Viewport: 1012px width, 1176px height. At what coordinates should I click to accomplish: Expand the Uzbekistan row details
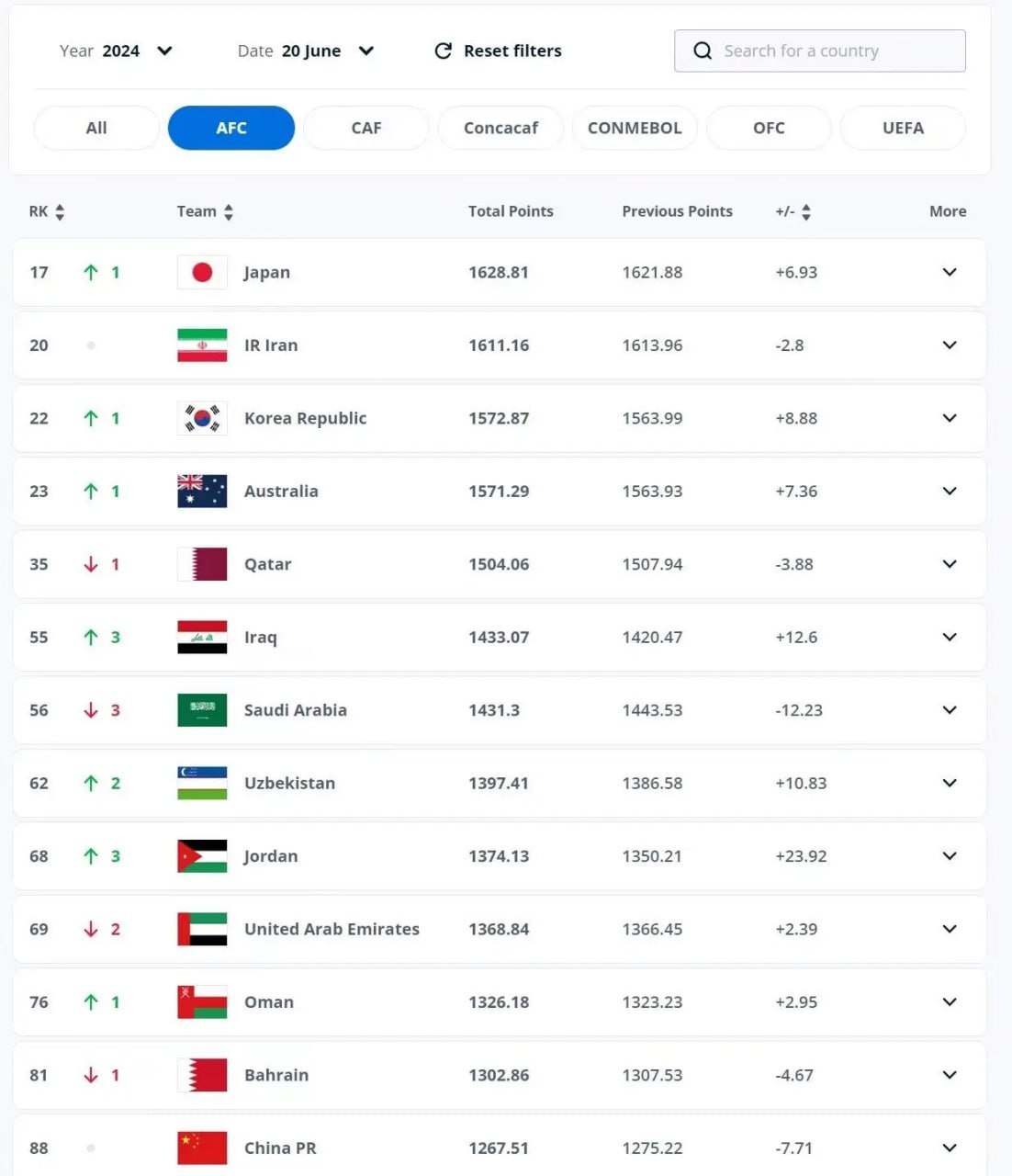pyautogui.click(x=950, y=783)
